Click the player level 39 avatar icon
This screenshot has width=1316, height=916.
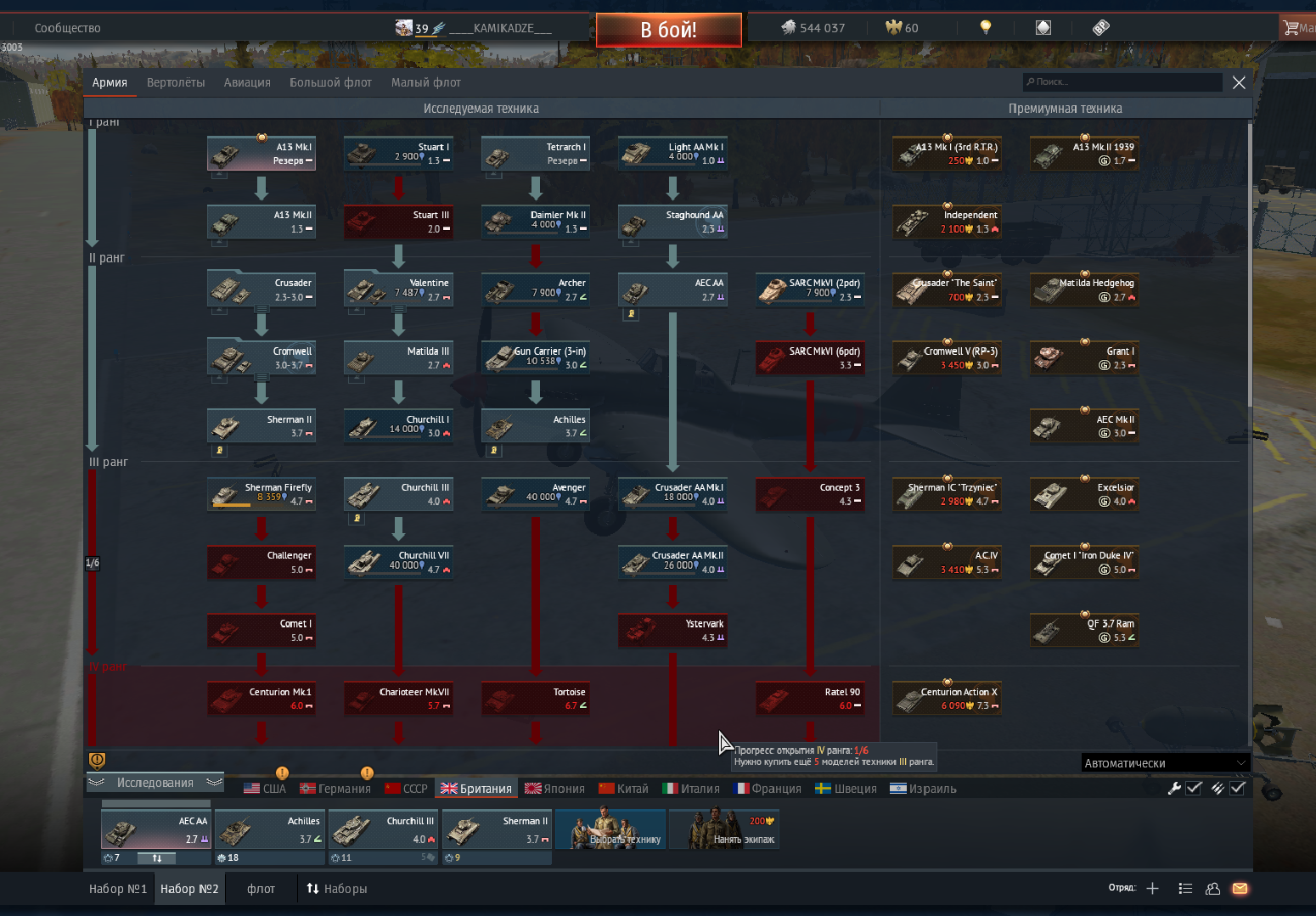coord(404,27)
